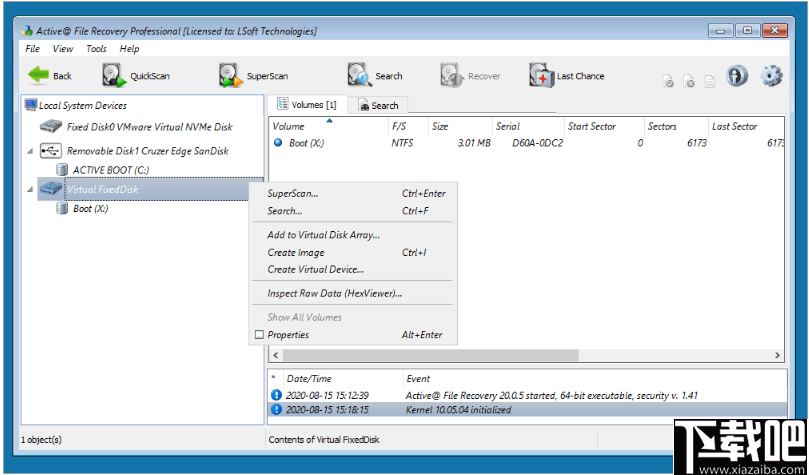Open the View menu

click(x=62, y=48)
